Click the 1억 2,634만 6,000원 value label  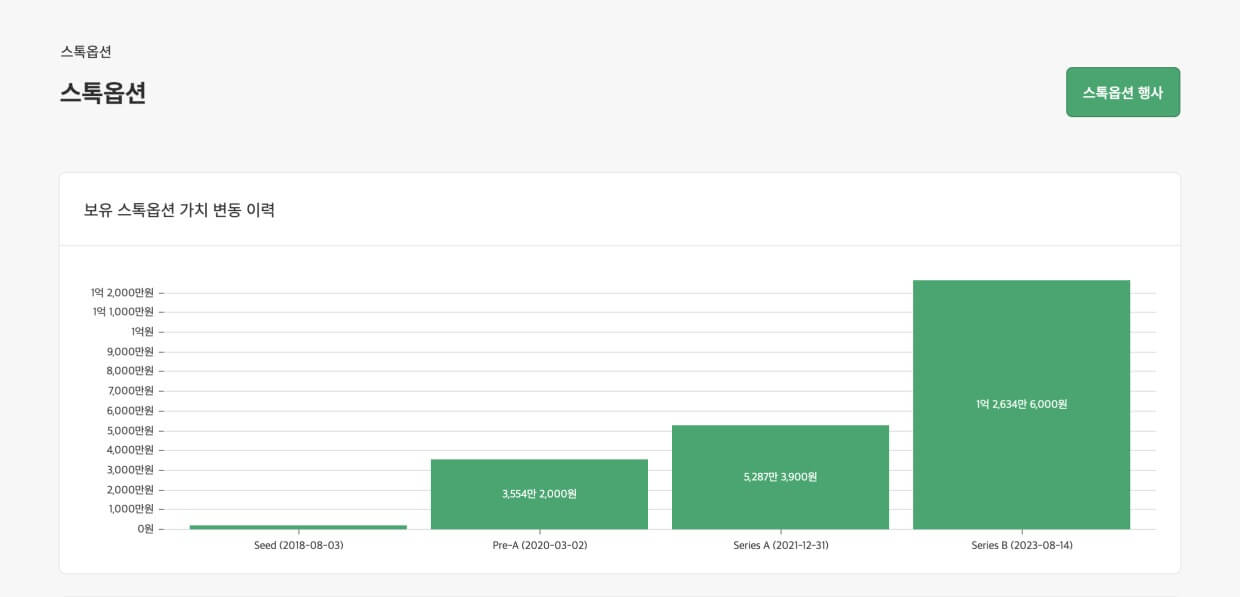1021,405
